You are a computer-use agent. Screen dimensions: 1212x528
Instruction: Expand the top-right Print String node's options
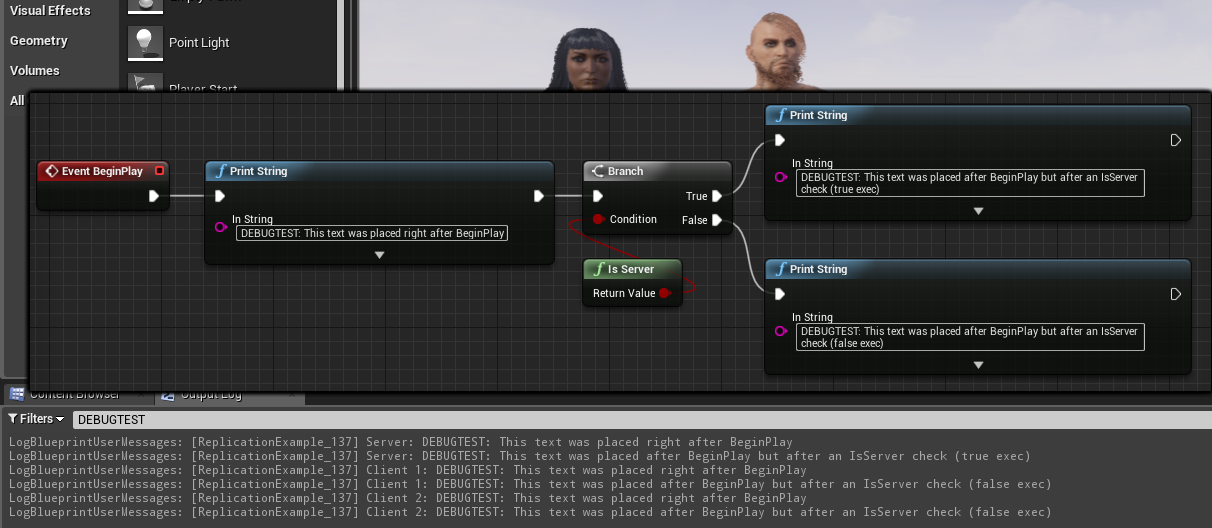[978, 211]
